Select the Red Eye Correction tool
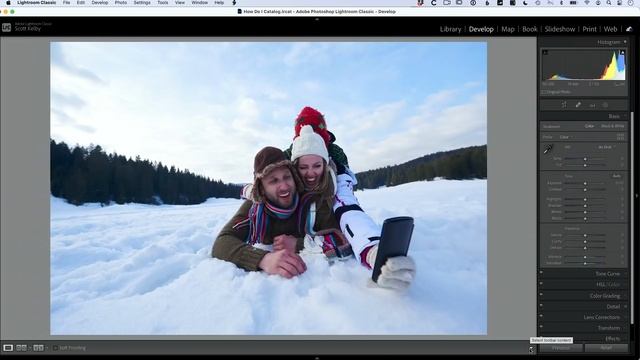640x360 pixels. 592,105
